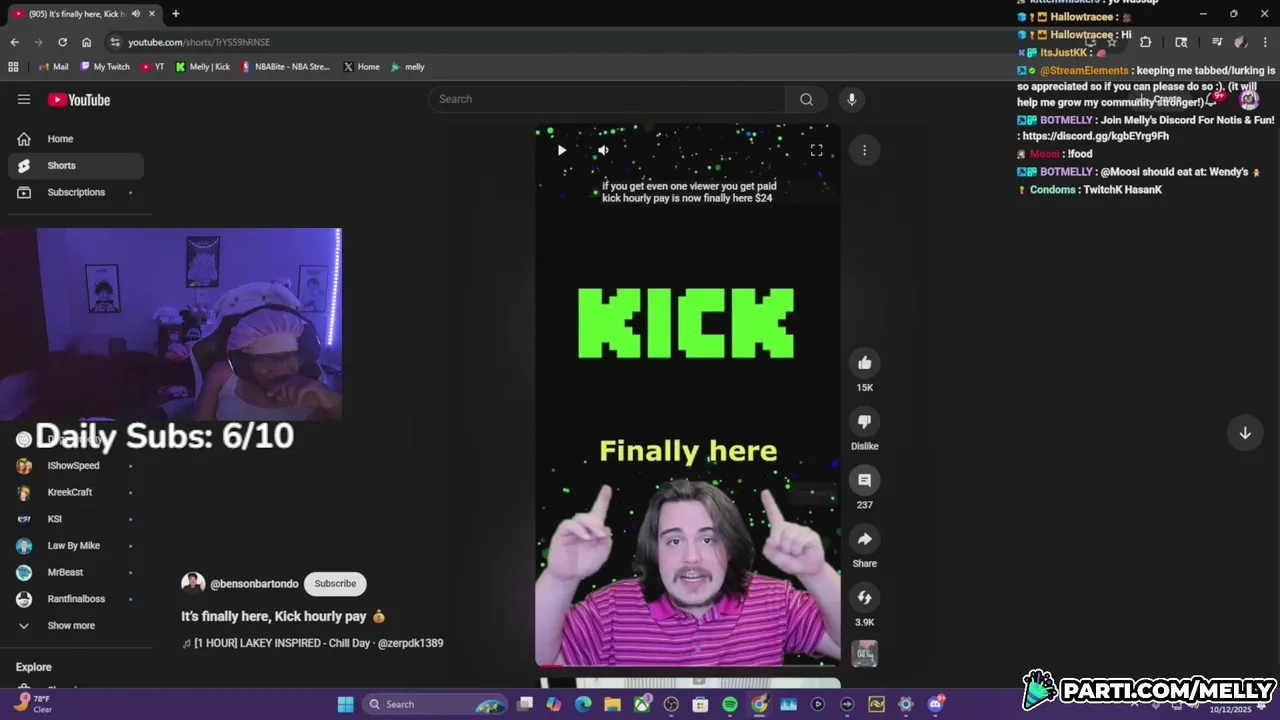The width and height of the screenshot is (1280, 720).
Task: Open the Discord invite link in chat
Action: (x=1095, y=136)
